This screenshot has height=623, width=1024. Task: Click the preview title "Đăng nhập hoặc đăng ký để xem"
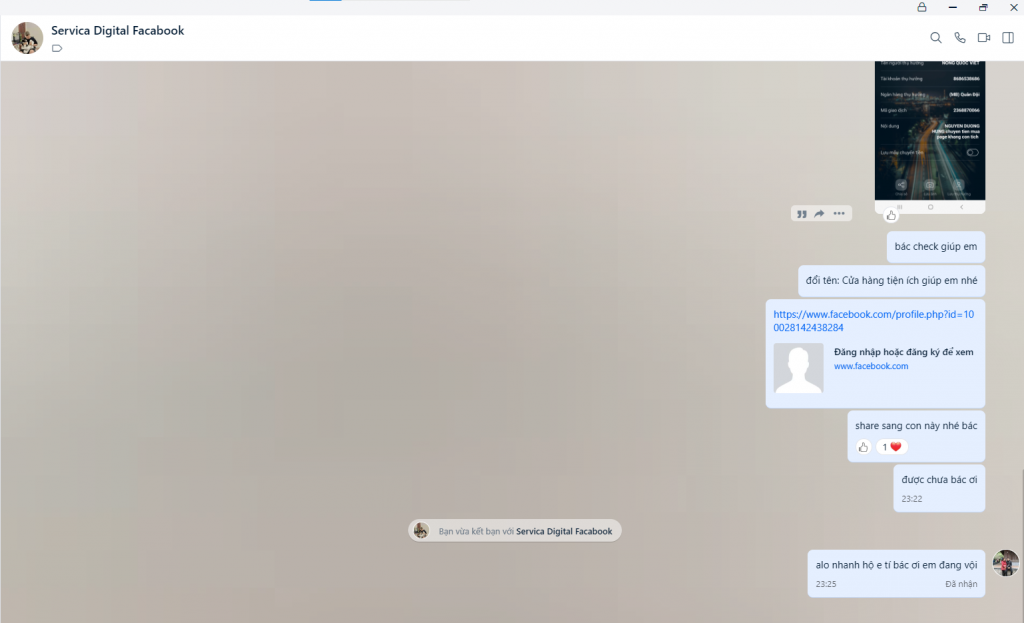(x=904, y=352)
